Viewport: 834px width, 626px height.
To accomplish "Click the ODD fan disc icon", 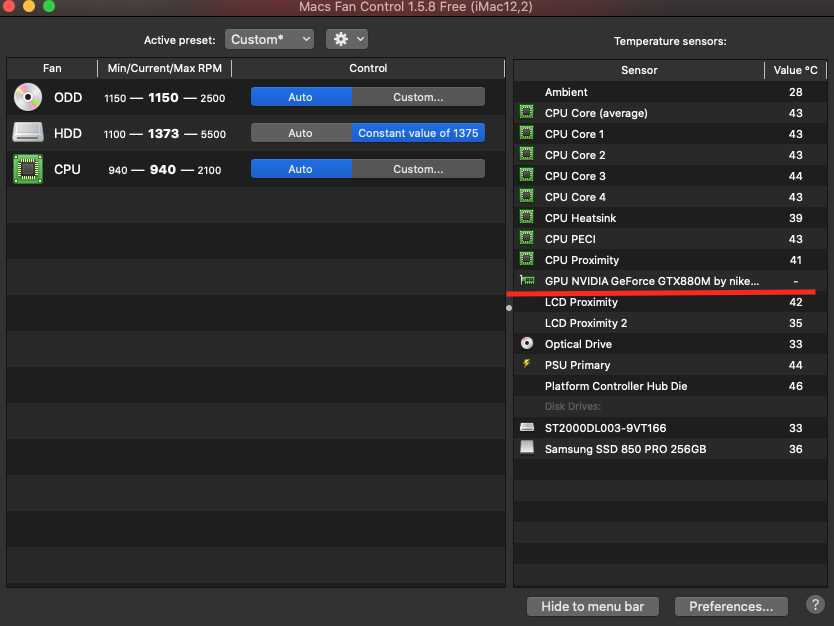I will click(x=28, y=97).
